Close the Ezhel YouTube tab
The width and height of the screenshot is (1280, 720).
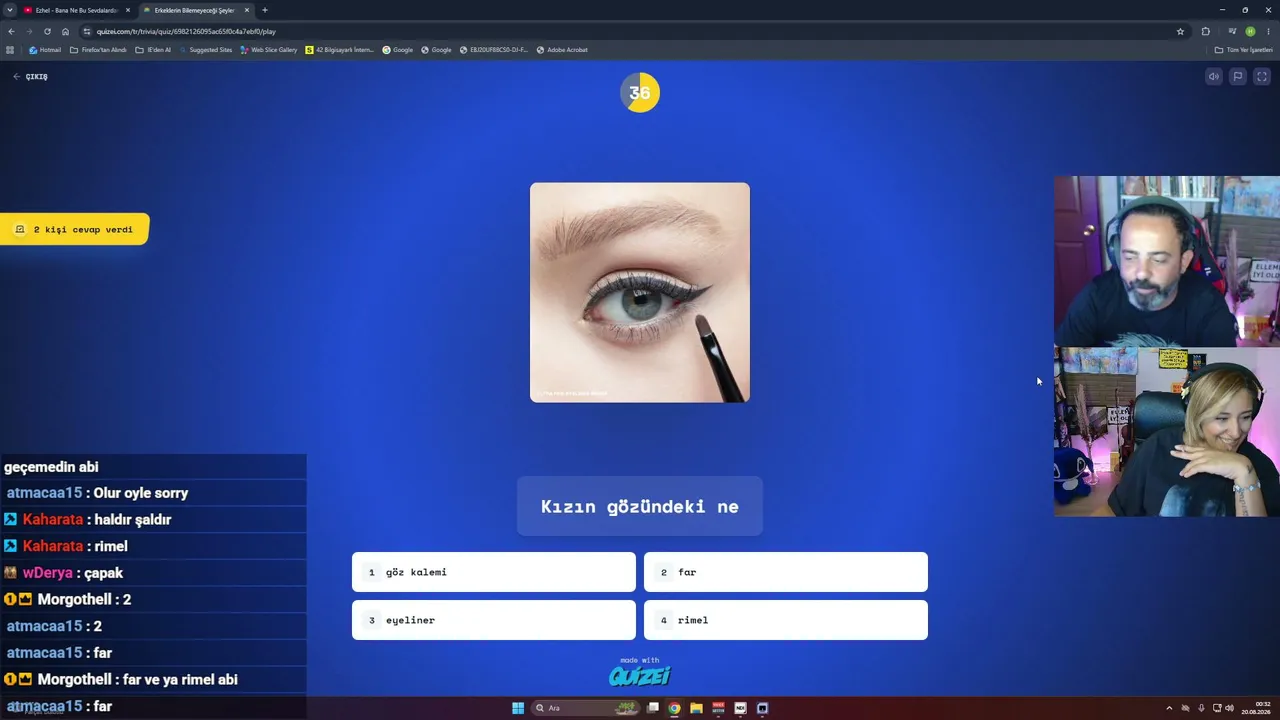(x=128, y=10)
